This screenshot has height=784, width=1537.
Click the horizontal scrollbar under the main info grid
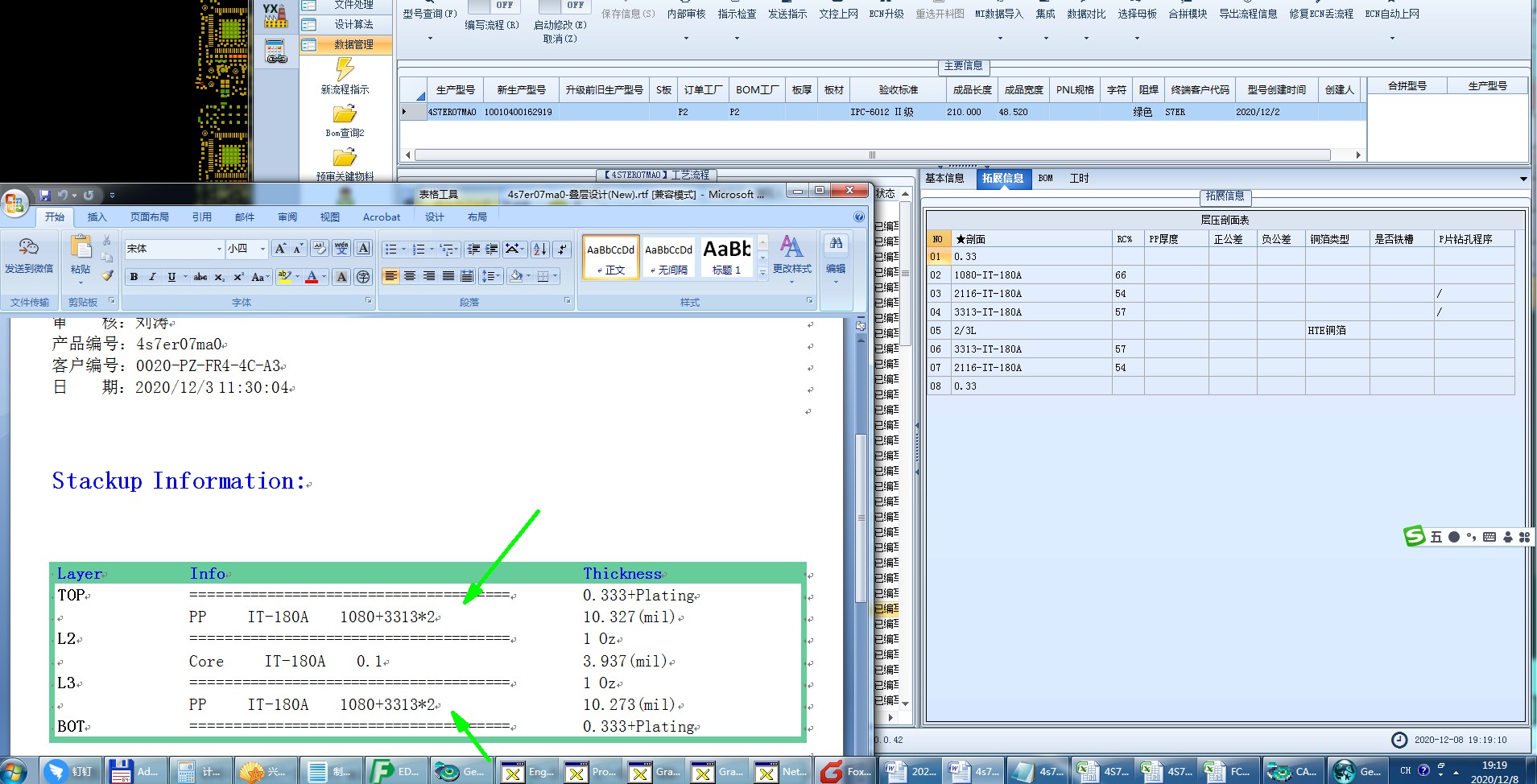872,155
